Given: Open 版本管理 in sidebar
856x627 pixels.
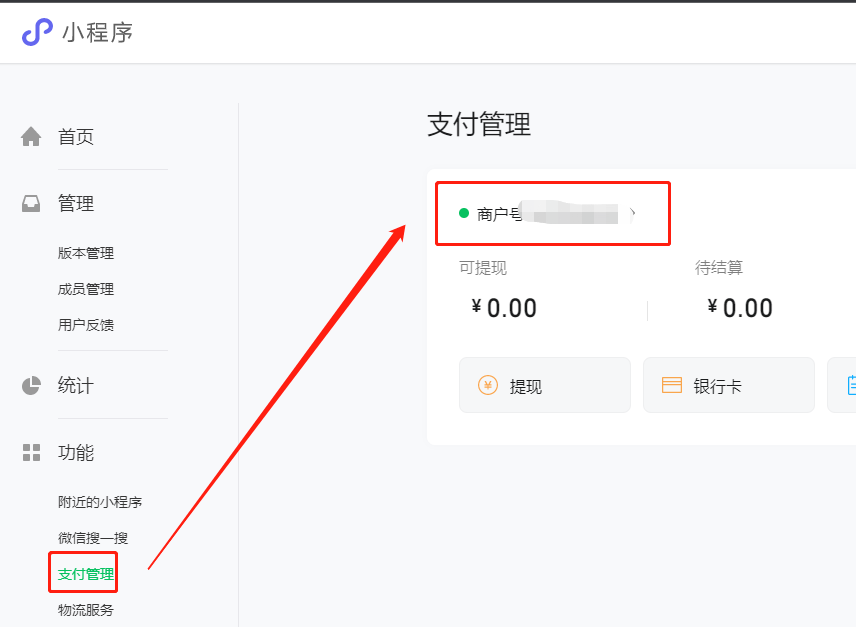Looking at the screenshot, I should [86, 253].
